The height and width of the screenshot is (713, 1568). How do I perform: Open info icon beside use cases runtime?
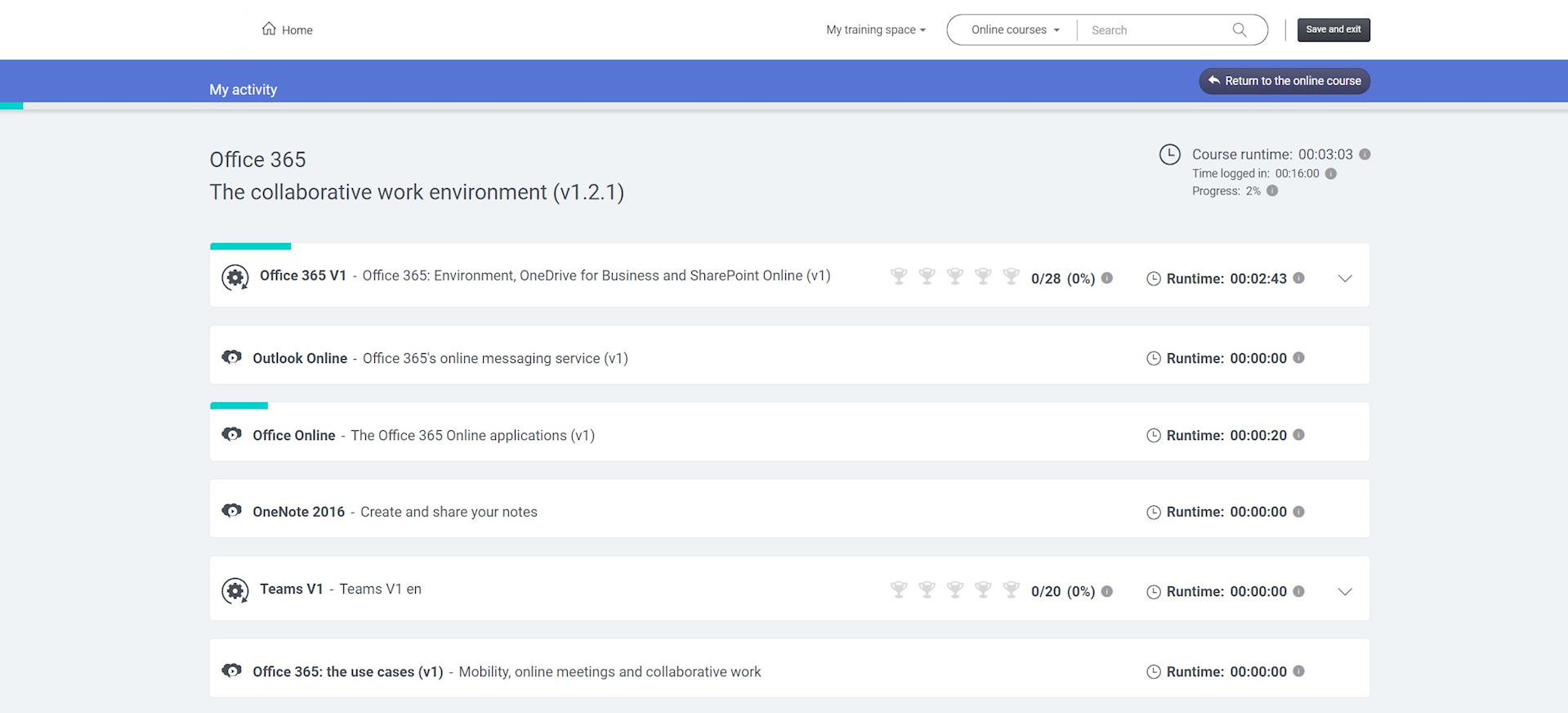tap(1299, 671)
